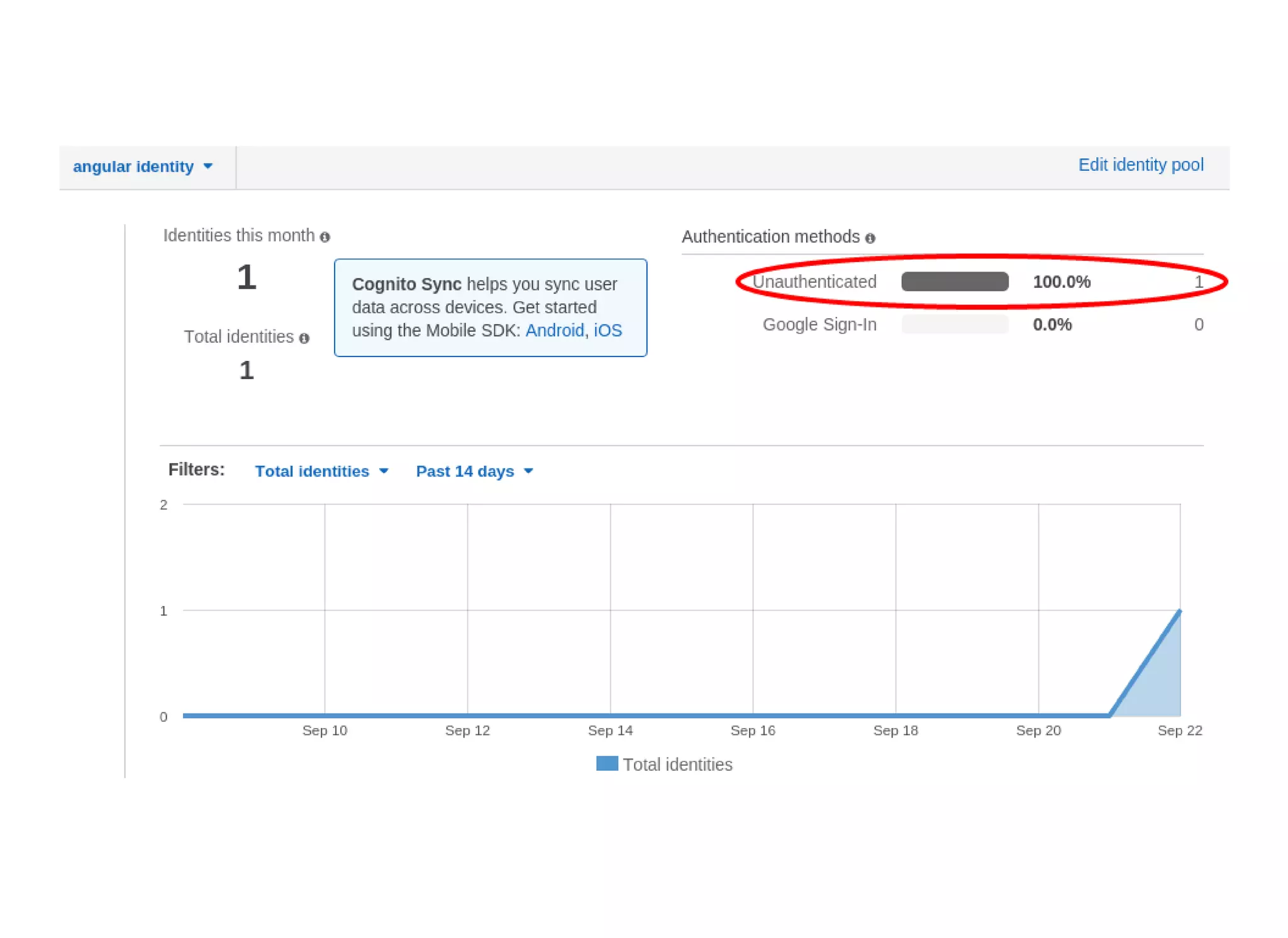
Task: Click info icon beside Total identities
Action: pyautogui.click(x=304, y=338)
